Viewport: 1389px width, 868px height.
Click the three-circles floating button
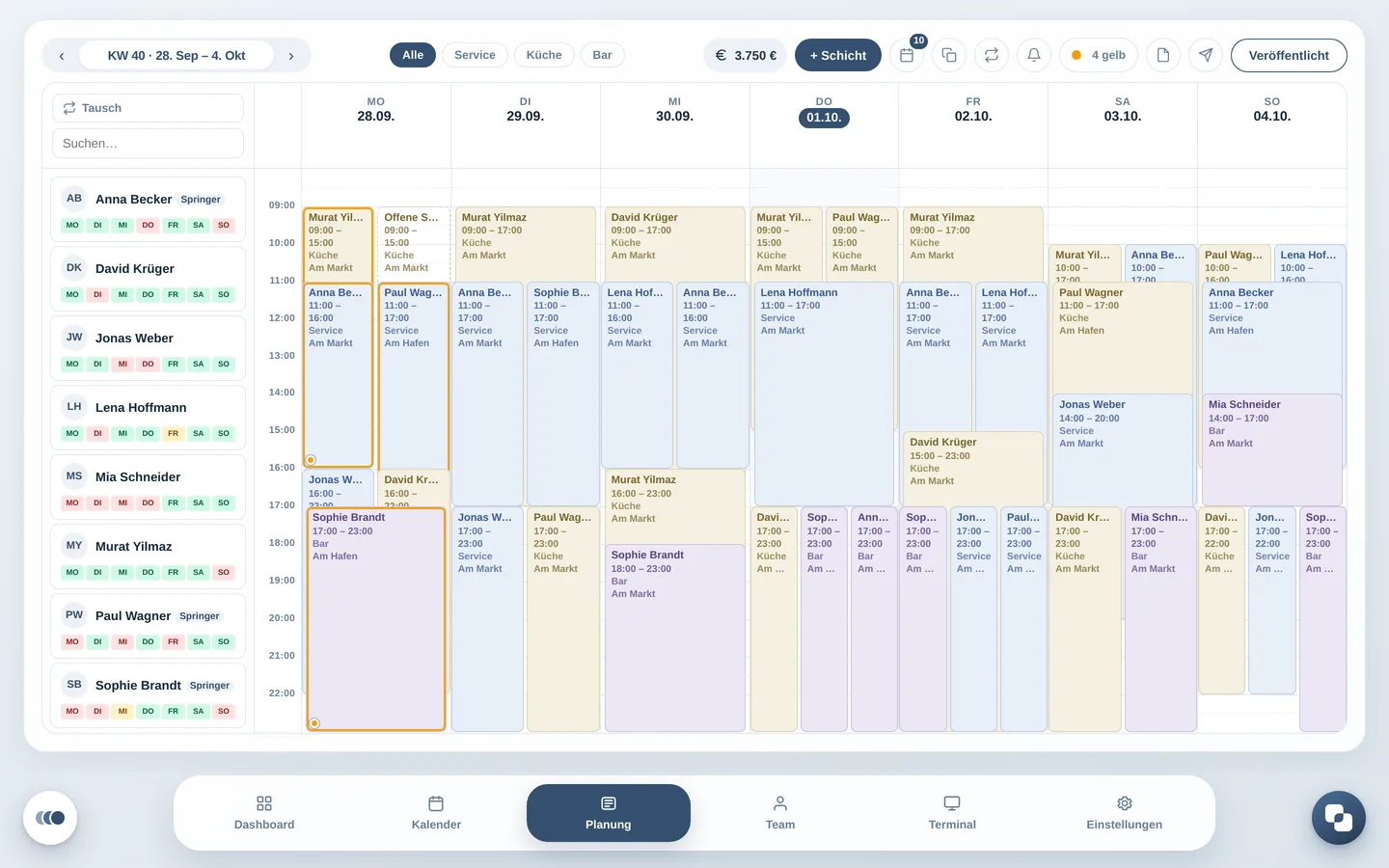(50, 818)
